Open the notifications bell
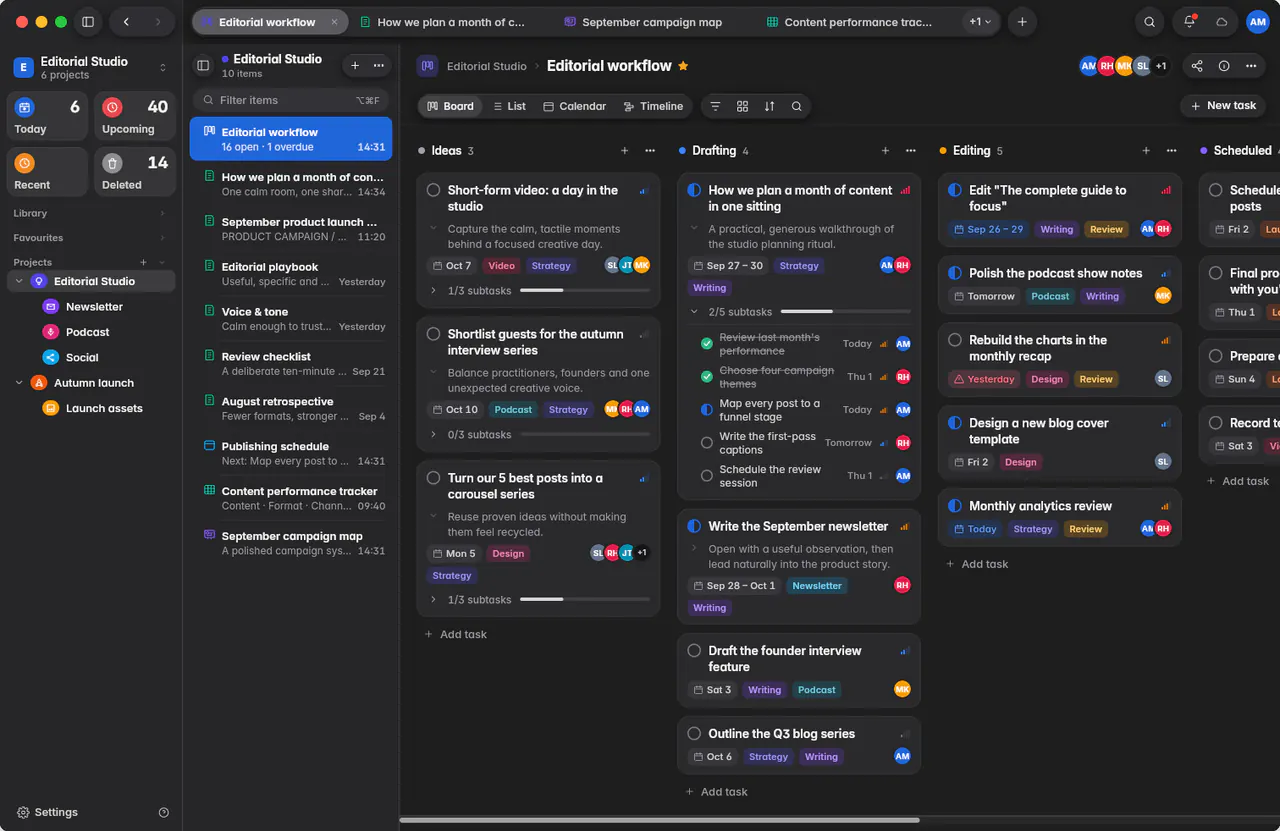The image size is (1280, 831). [1190, 22]
